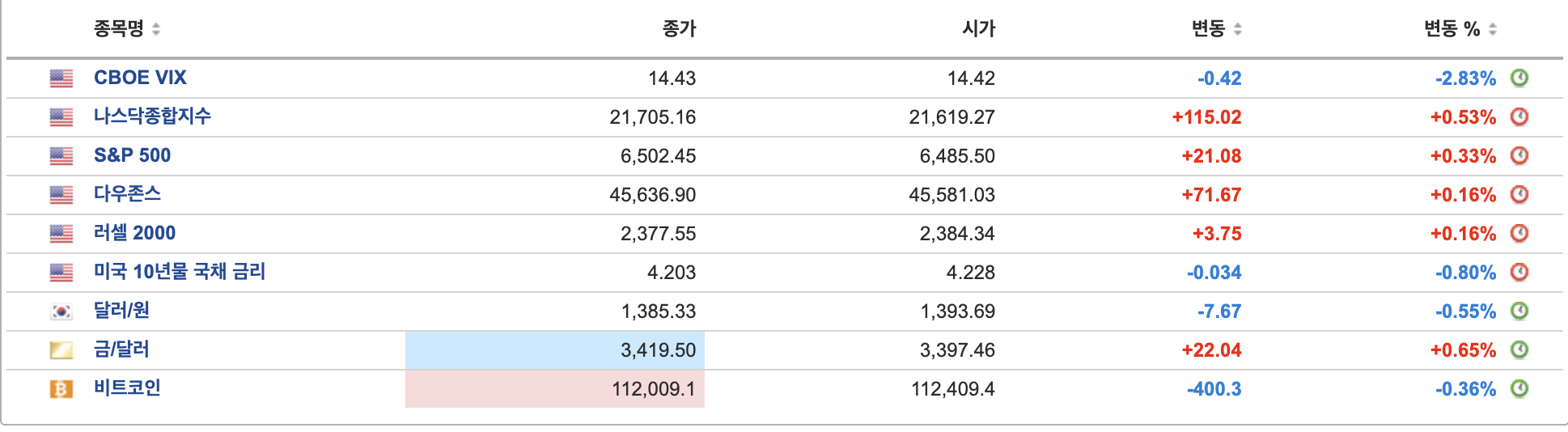Click the 시가 column header
Viewport: 1568px width, 432px height.
click(978, 29)
